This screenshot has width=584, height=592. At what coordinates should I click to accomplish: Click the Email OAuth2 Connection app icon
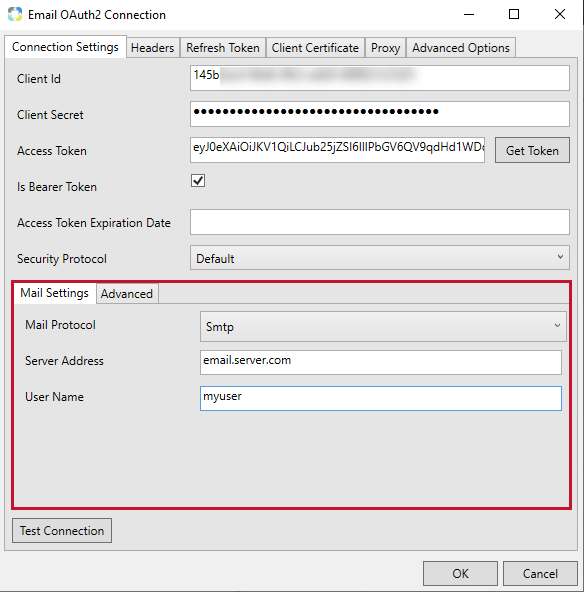point(15,14)
